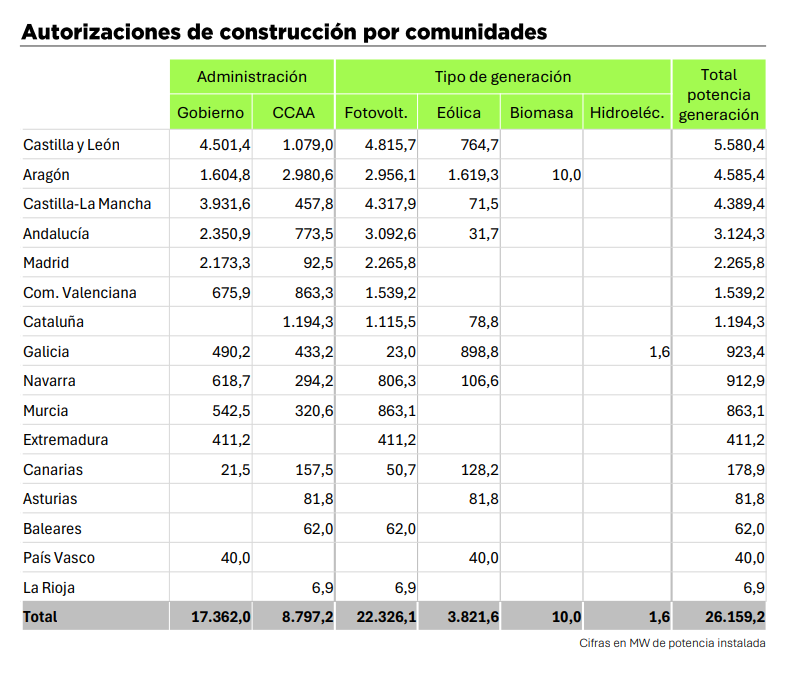
Task: Select the 'La Rioja' row label
Action: pos(49,588)
